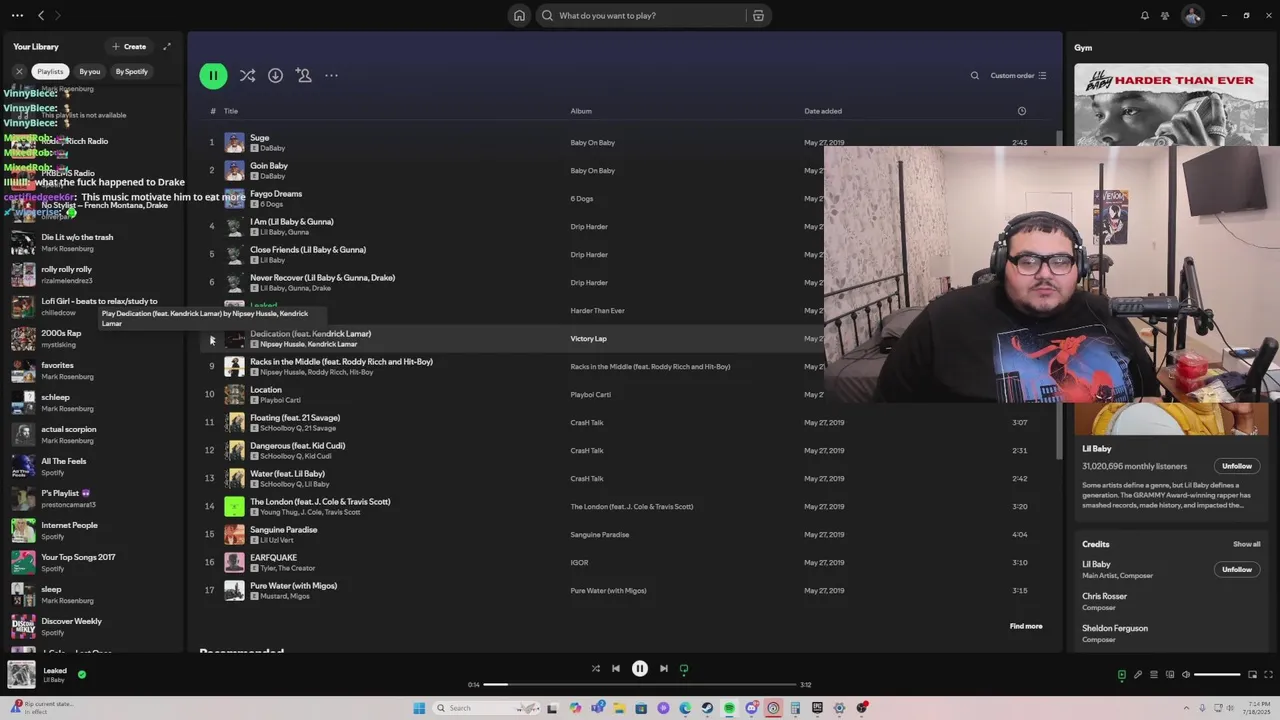Screen dimensions: 1280x720
Task: Open the user profile menu
Action: (1192, 15)
